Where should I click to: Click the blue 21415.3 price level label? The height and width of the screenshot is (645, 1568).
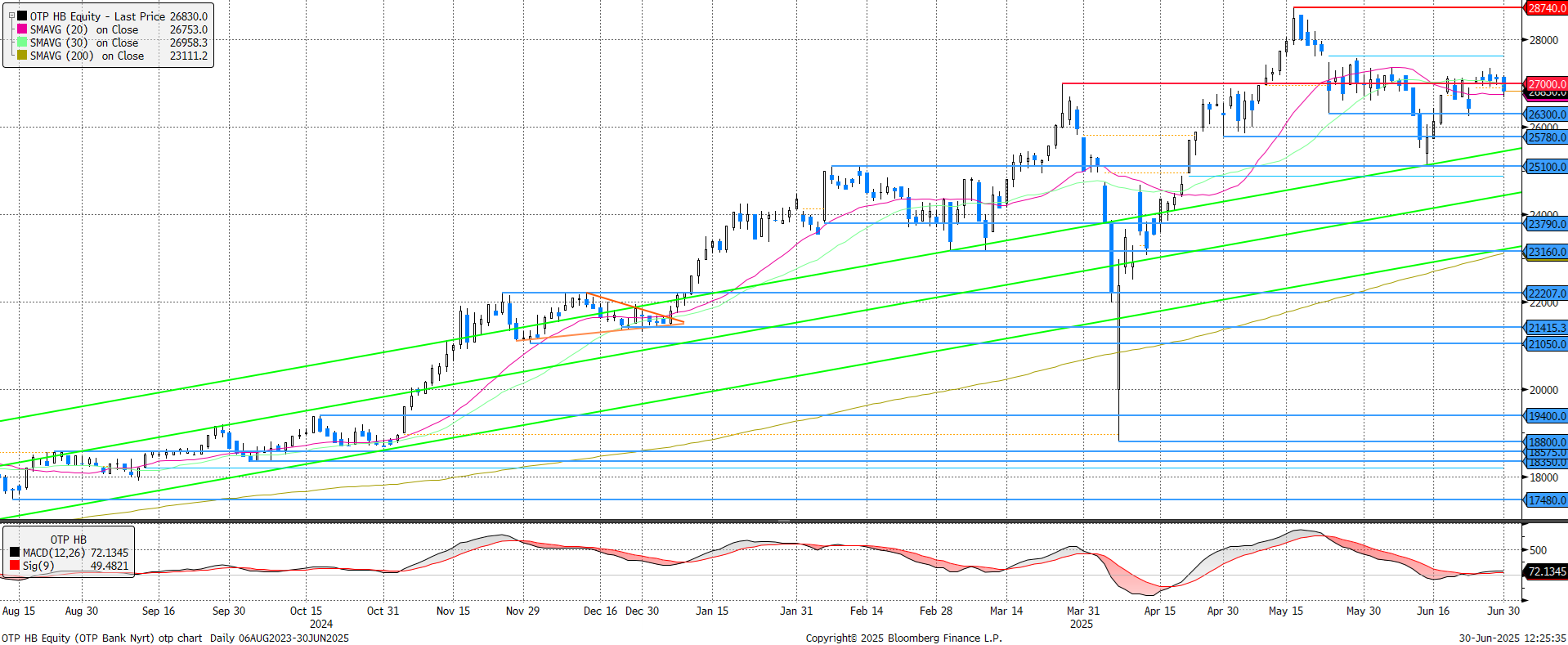tap(1547, 328)
